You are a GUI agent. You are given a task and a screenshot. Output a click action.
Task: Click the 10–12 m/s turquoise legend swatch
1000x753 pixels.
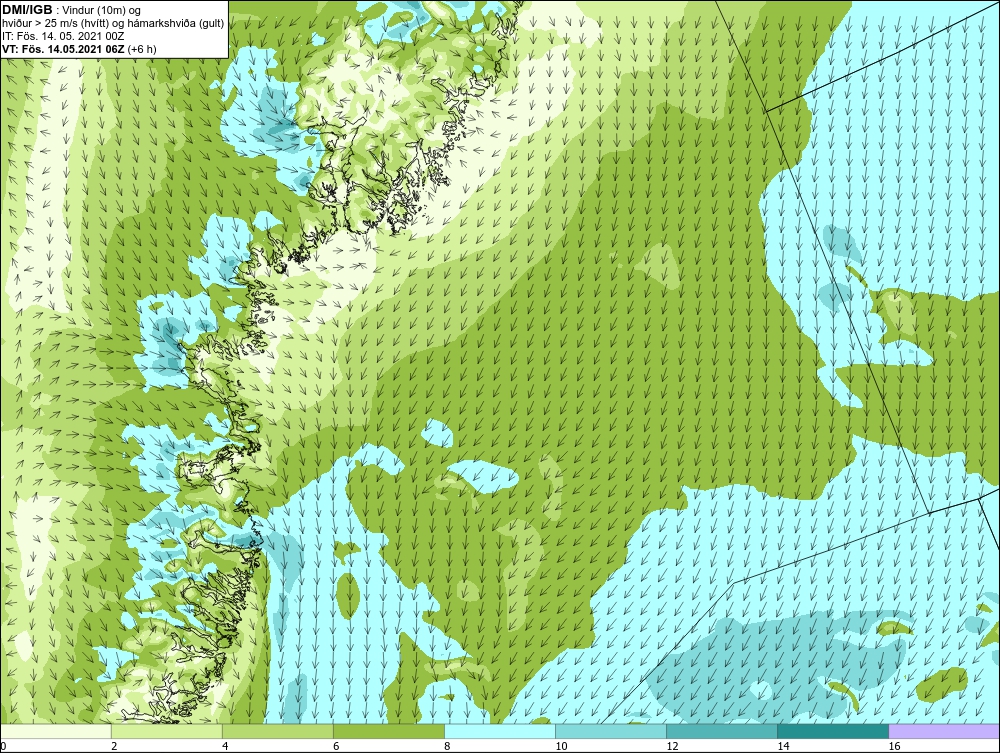[x=611, y=731]
